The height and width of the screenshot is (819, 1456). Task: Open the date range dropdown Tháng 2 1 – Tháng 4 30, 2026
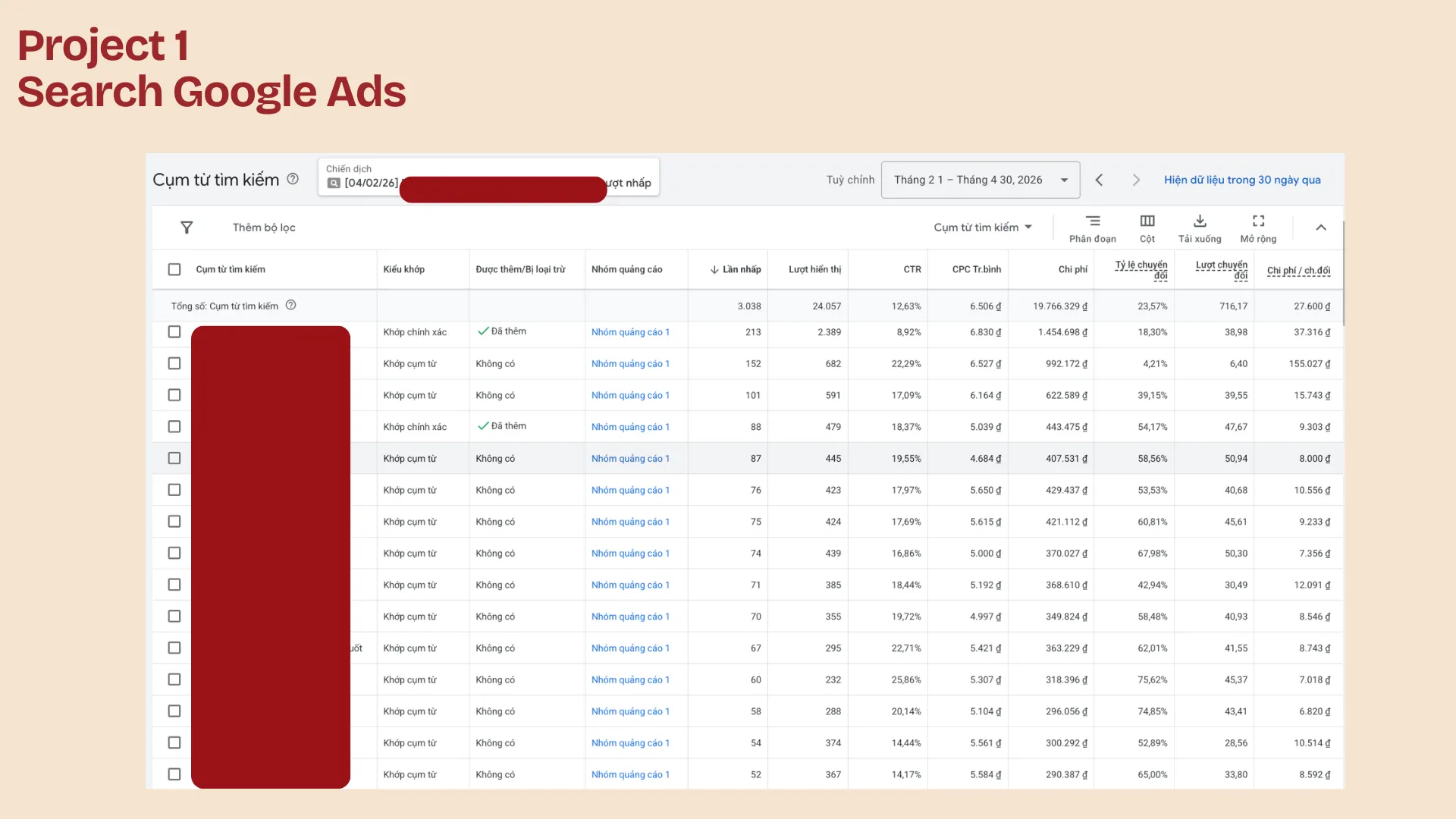(x=981, y=180)
